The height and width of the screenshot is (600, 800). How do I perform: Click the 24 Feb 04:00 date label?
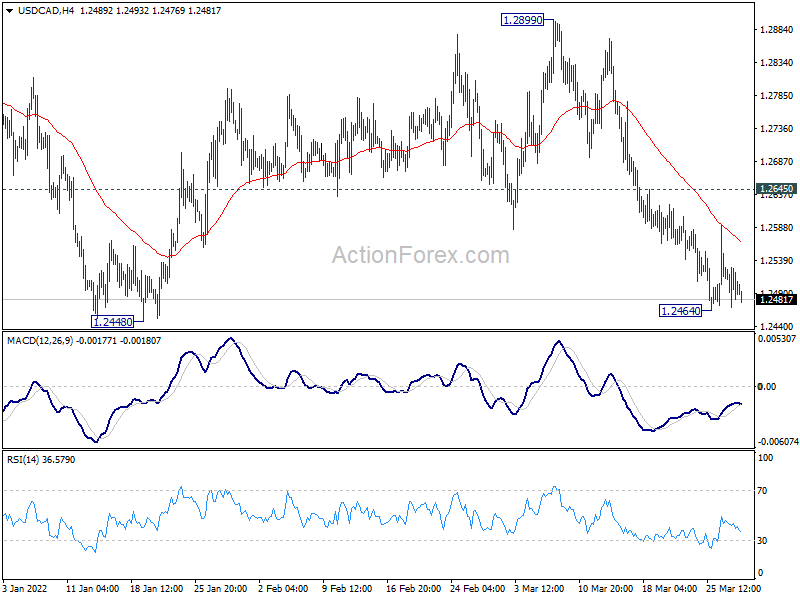point(478,589)
